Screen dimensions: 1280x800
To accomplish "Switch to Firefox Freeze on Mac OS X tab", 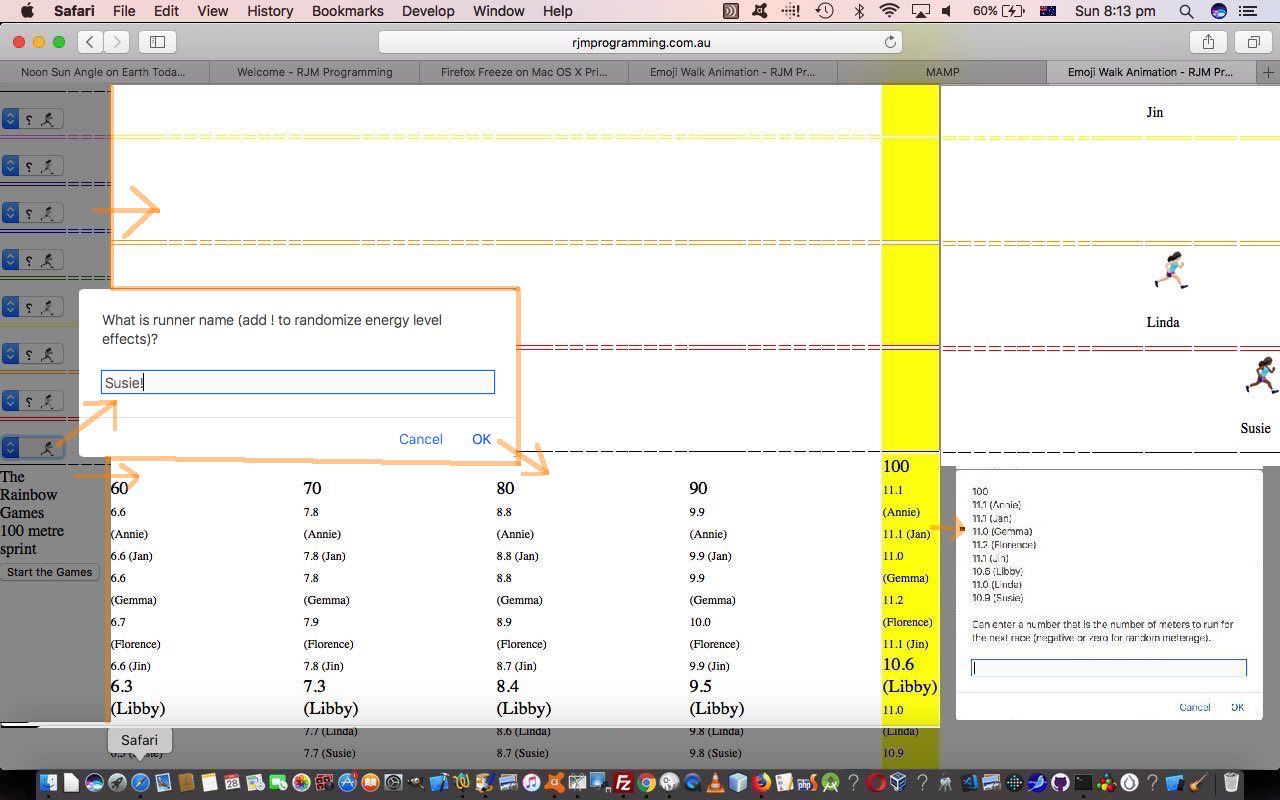I will click(x=524, y=72).
